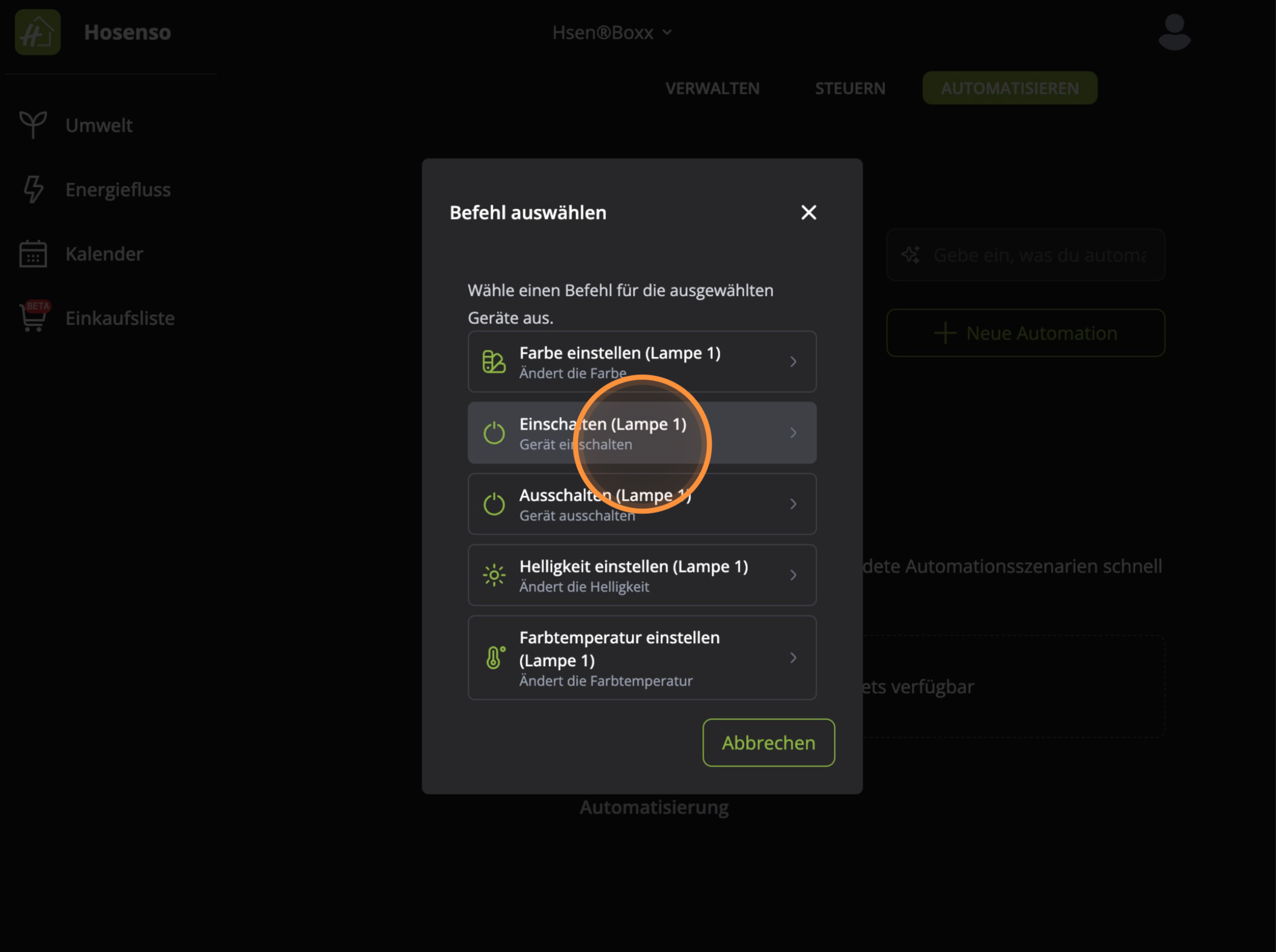The width and height of the screenshot is (1276, 952).
Task: Click the Umwelt plant icon in sidebar
Action: [x=33, y=124]
